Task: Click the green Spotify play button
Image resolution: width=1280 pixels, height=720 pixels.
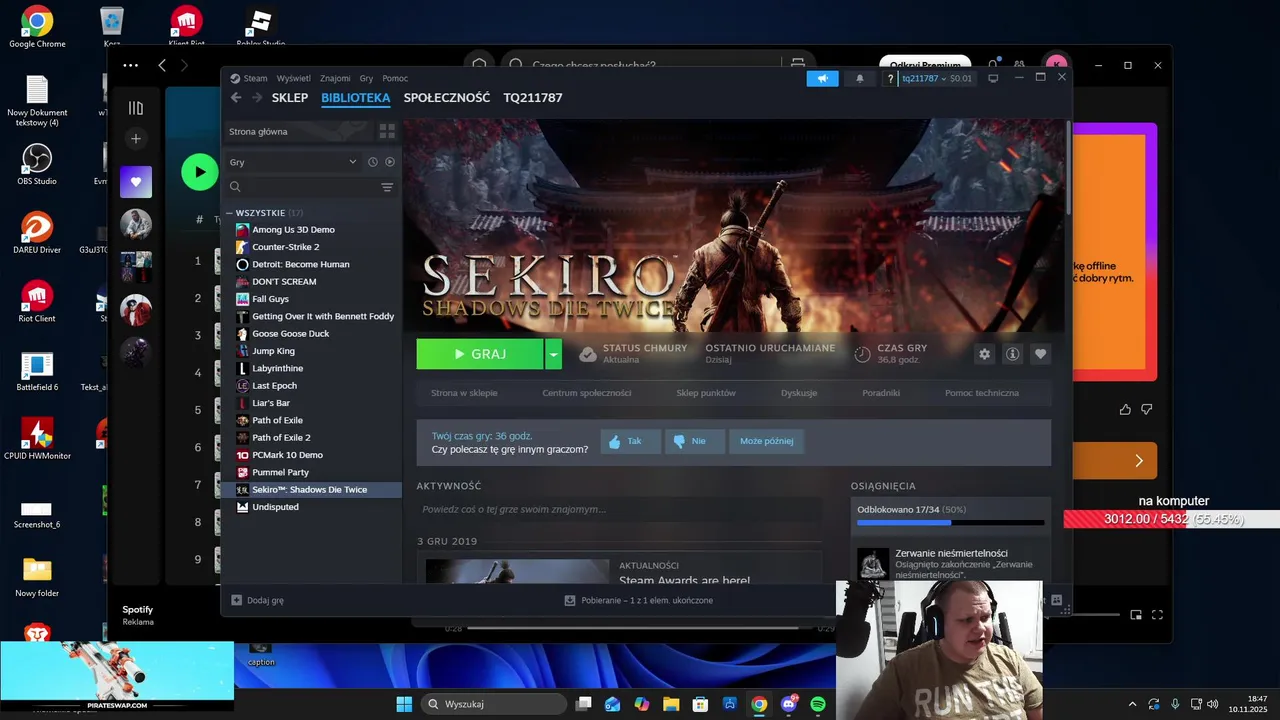Action: click(x=200, y=172)
